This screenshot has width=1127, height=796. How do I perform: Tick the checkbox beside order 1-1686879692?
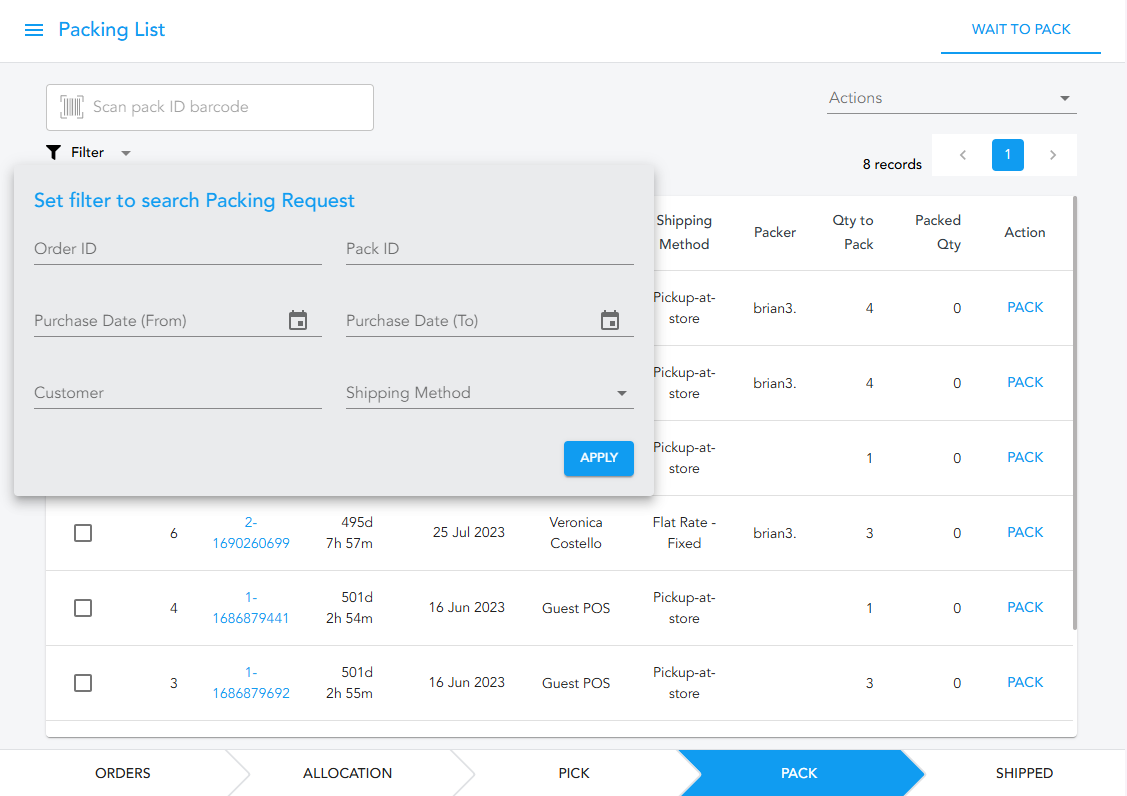click(83, 682)
